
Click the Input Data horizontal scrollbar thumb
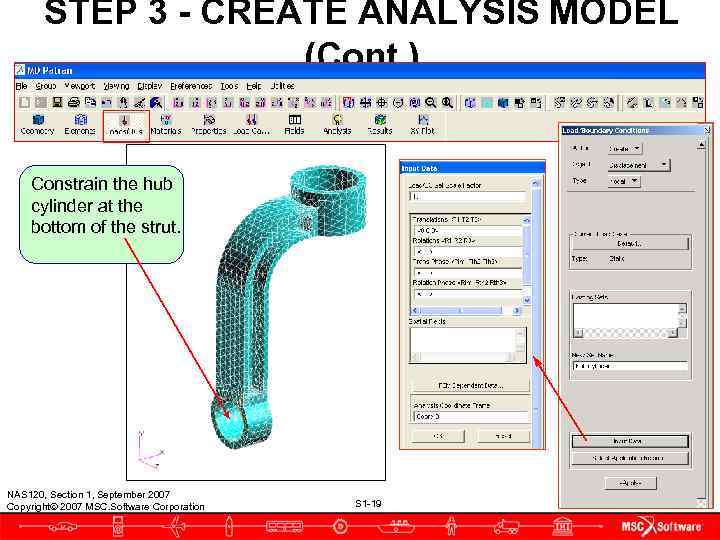(461, 311)
